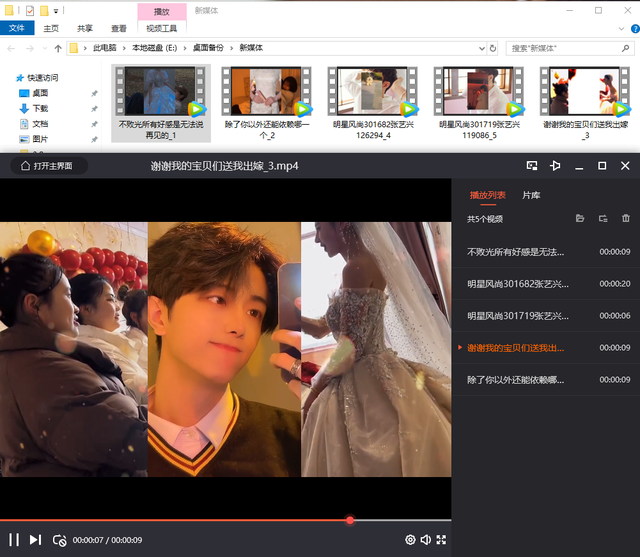Viewport: 640px width, 557px height.
Task: Open the 查看 ribbon tab
Action: (x=119, y=28)
